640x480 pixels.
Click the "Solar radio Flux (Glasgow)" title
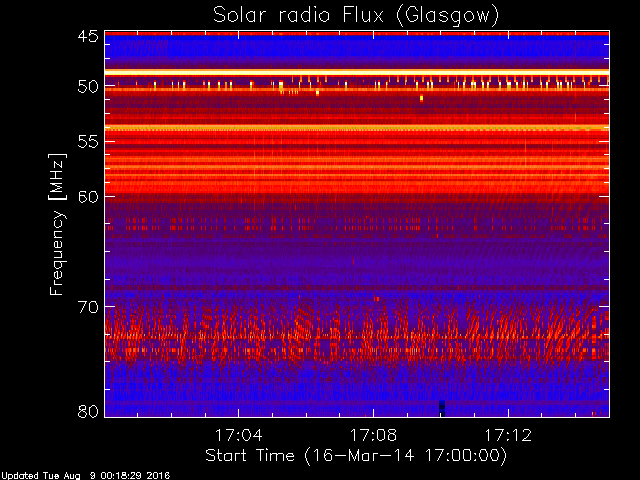pyautogui.click(x=356, y=16)
